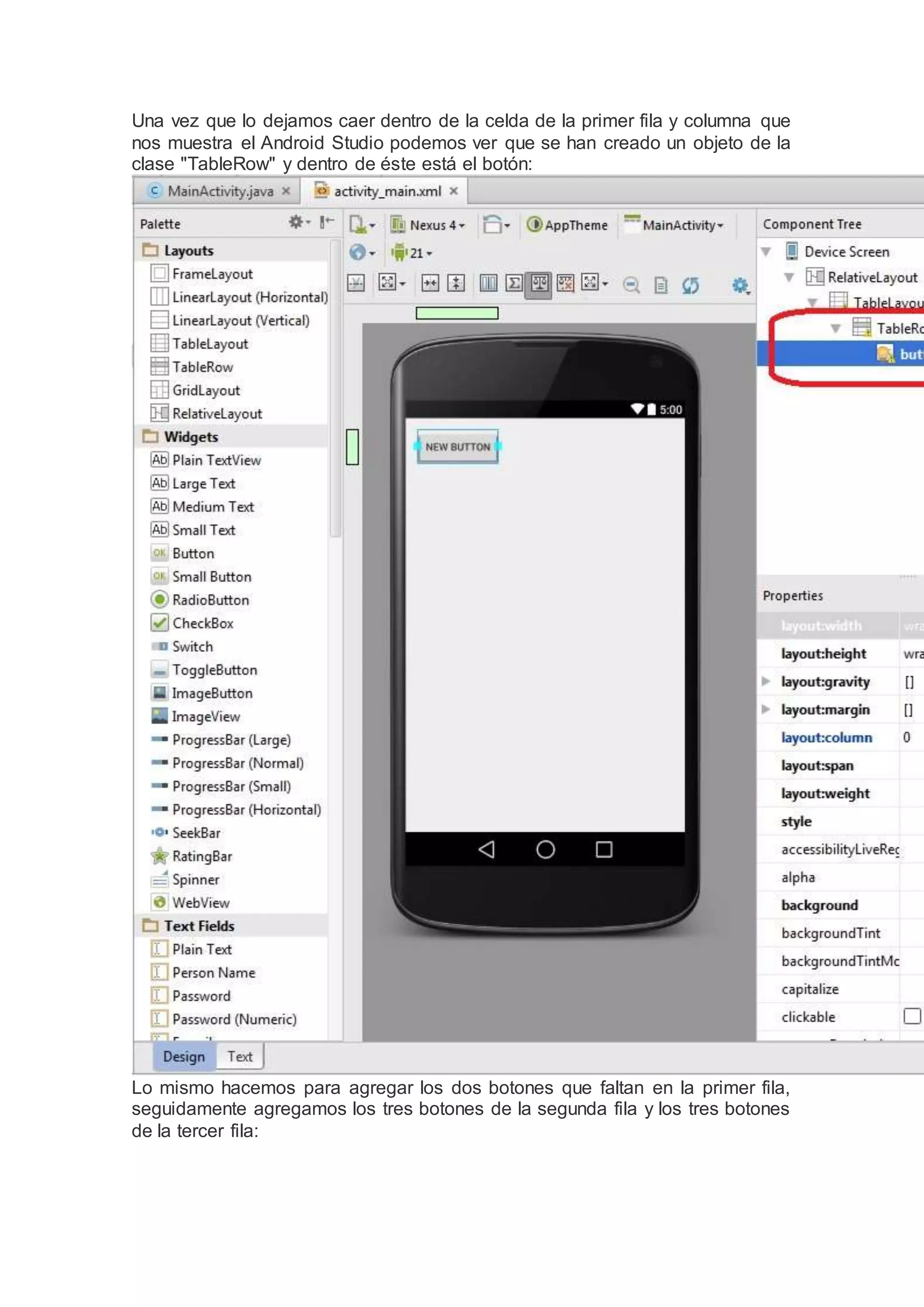The image size is (924, 1307).
Task: Open the designer settings blue gear
Action: [x=740, y=285]
